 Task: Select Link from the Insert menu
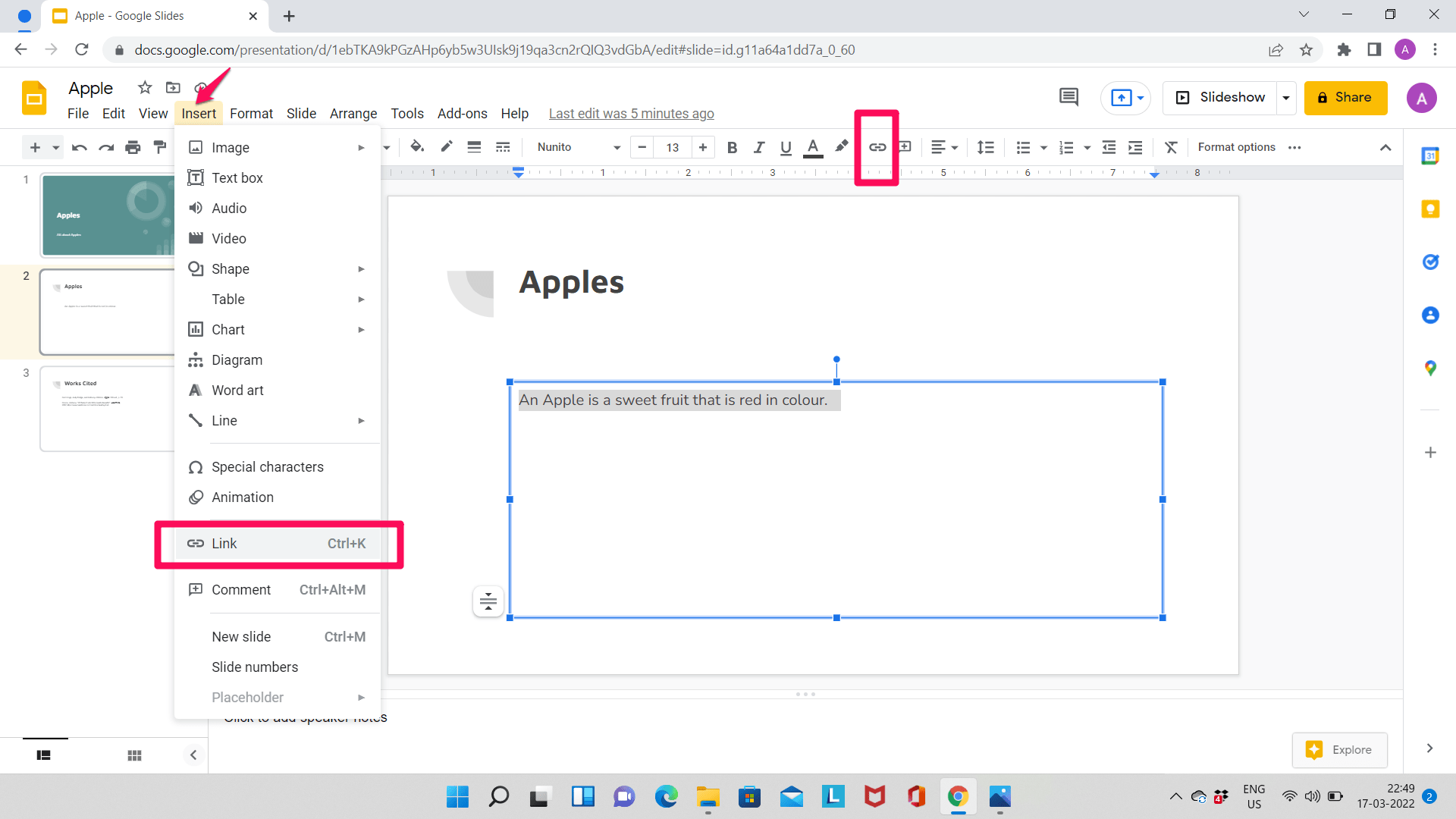(x=223, y=543)
